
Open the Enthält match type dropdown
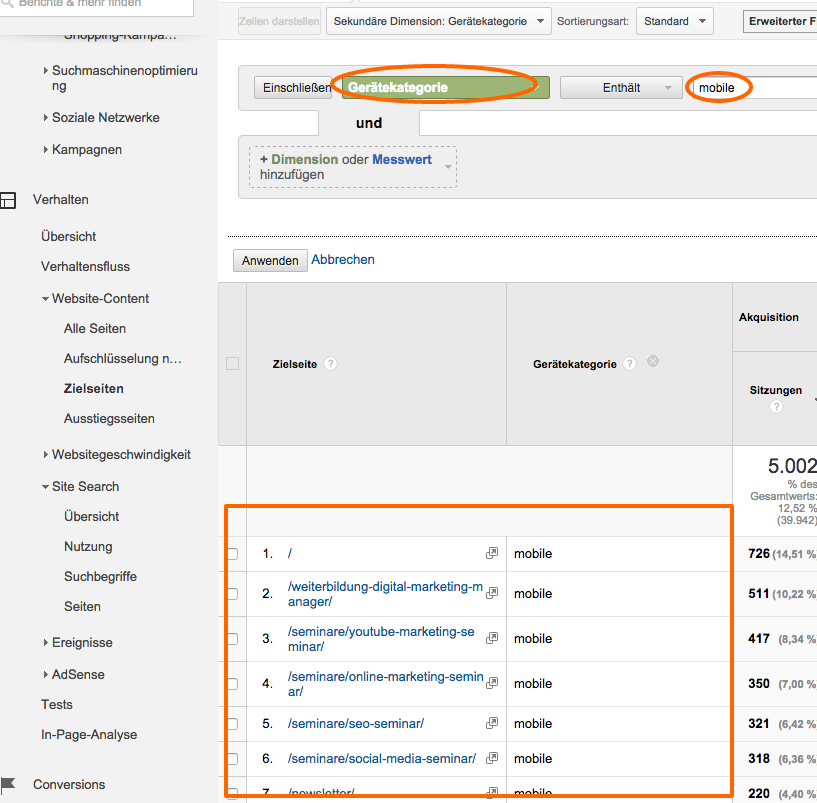(620, 88)
